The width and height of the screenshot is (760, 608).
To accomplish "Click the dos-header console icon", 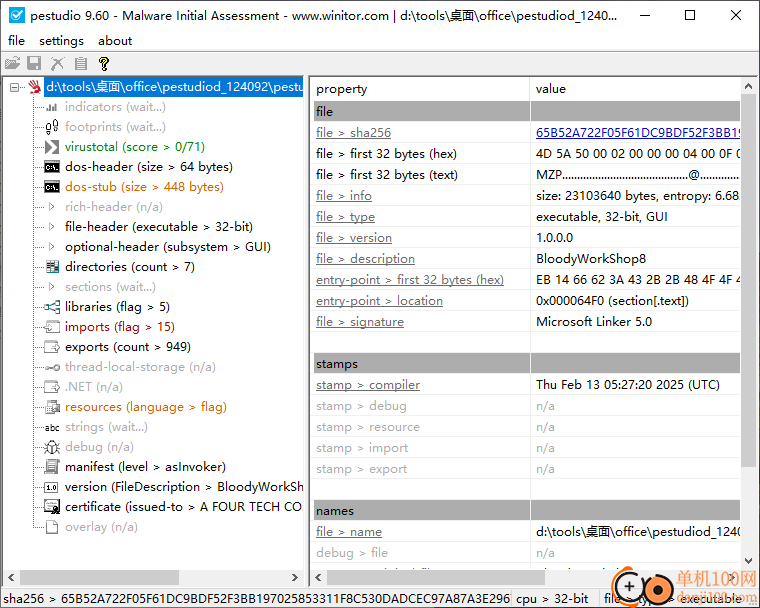I will click(52, 167).
